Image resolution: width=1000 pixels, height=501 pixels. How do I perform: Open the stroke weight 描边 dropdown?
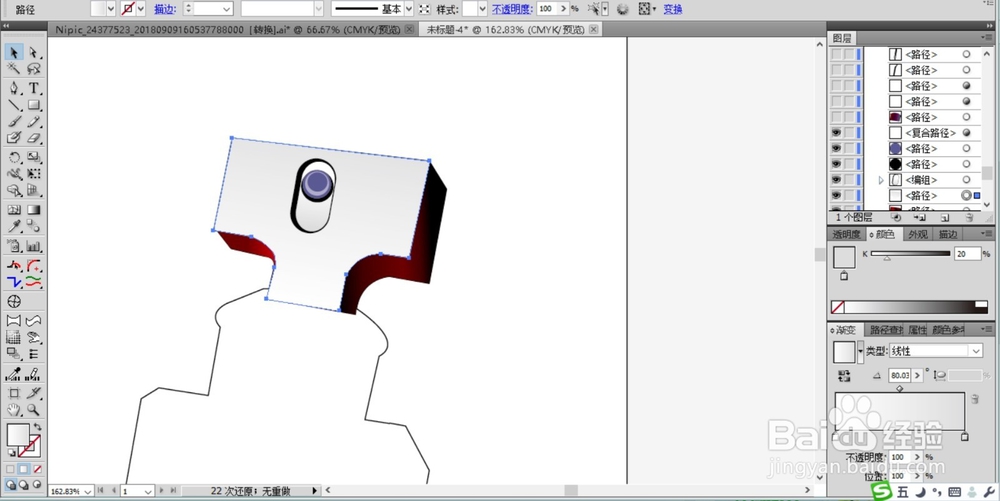(x=227, y=9)
